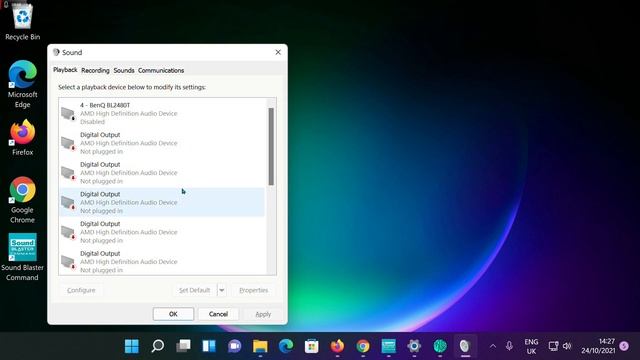This screenshot has height=360, width=640.
Task: Open Firefox desktop shortcut
Action: [x=22, y=138]
